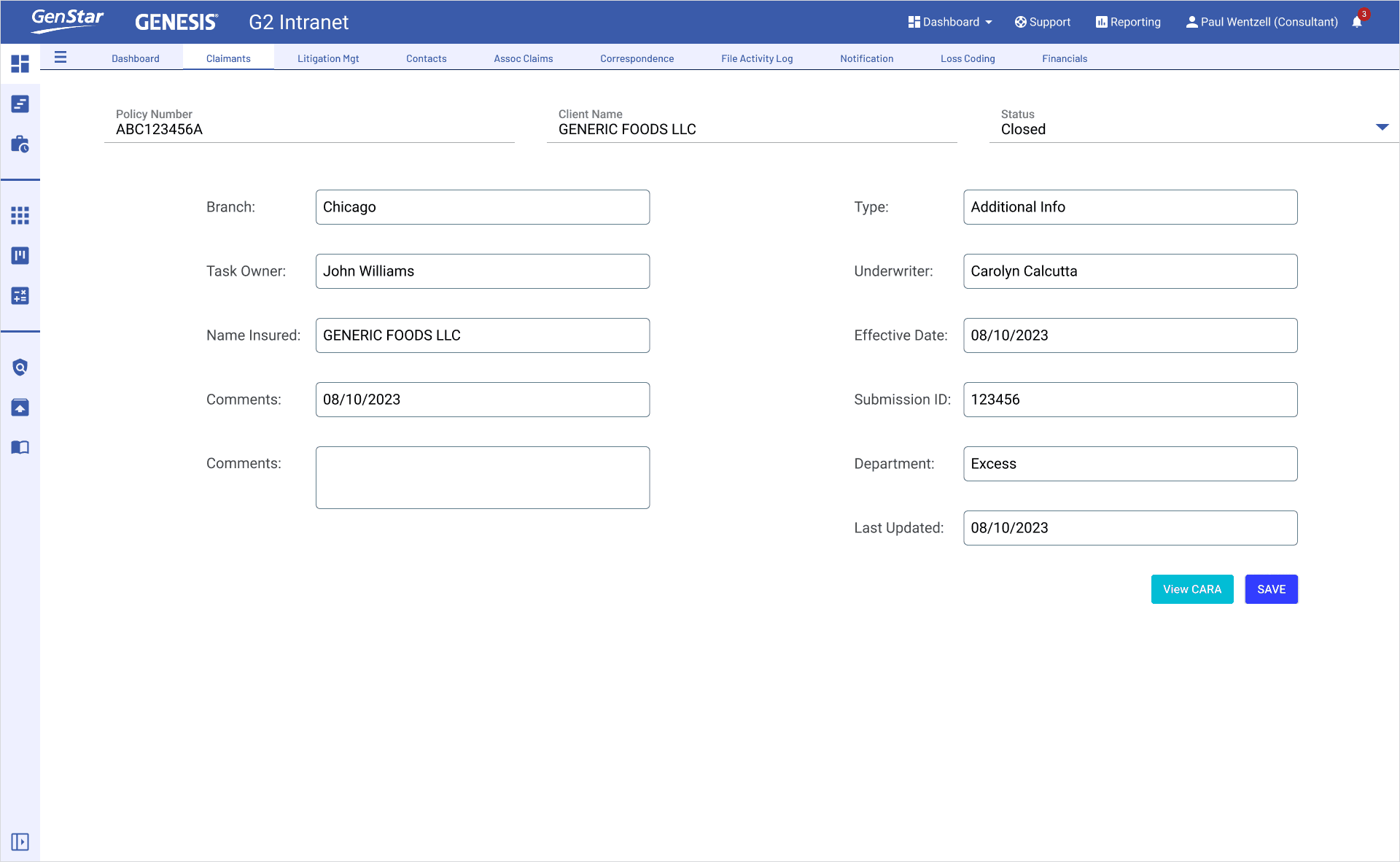The width and height of the screenshot is (1400, 862).
Task: Switch to the Litigation Mgt tab
Action: [328, 58]
